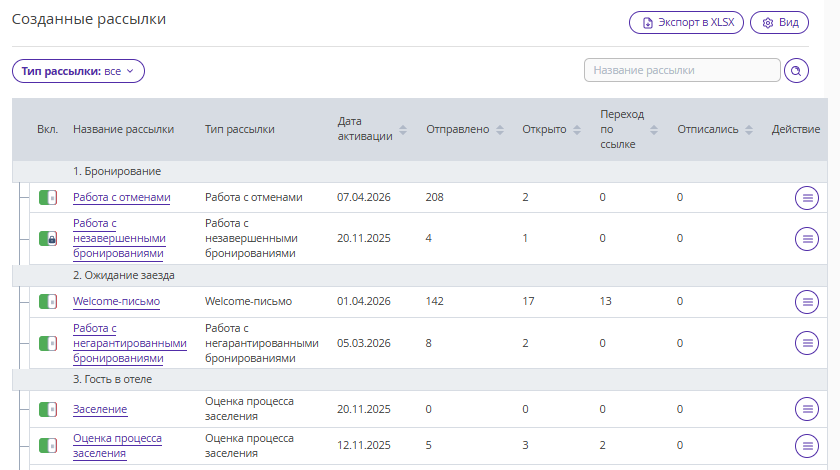
Task: Open the Работа с отменами mailing link
Action: 121,198
